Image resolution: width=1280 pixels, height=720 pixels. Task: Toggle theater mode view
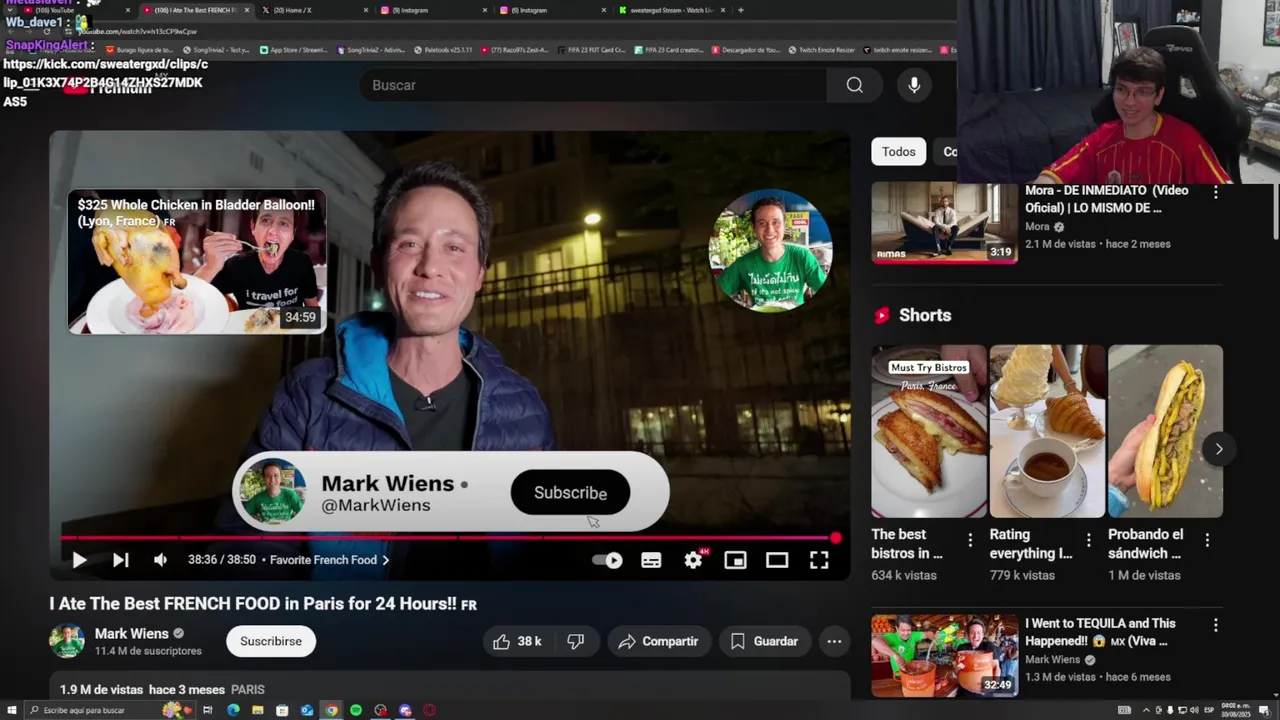777,560
